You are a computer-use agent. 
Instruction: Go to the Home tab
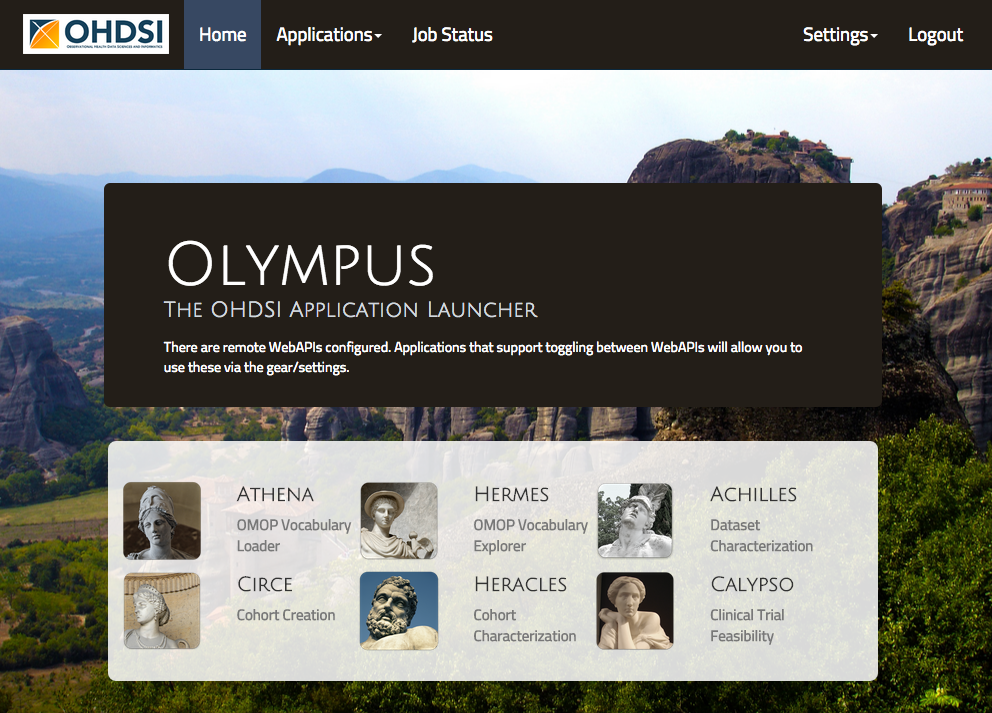point(222,35)
